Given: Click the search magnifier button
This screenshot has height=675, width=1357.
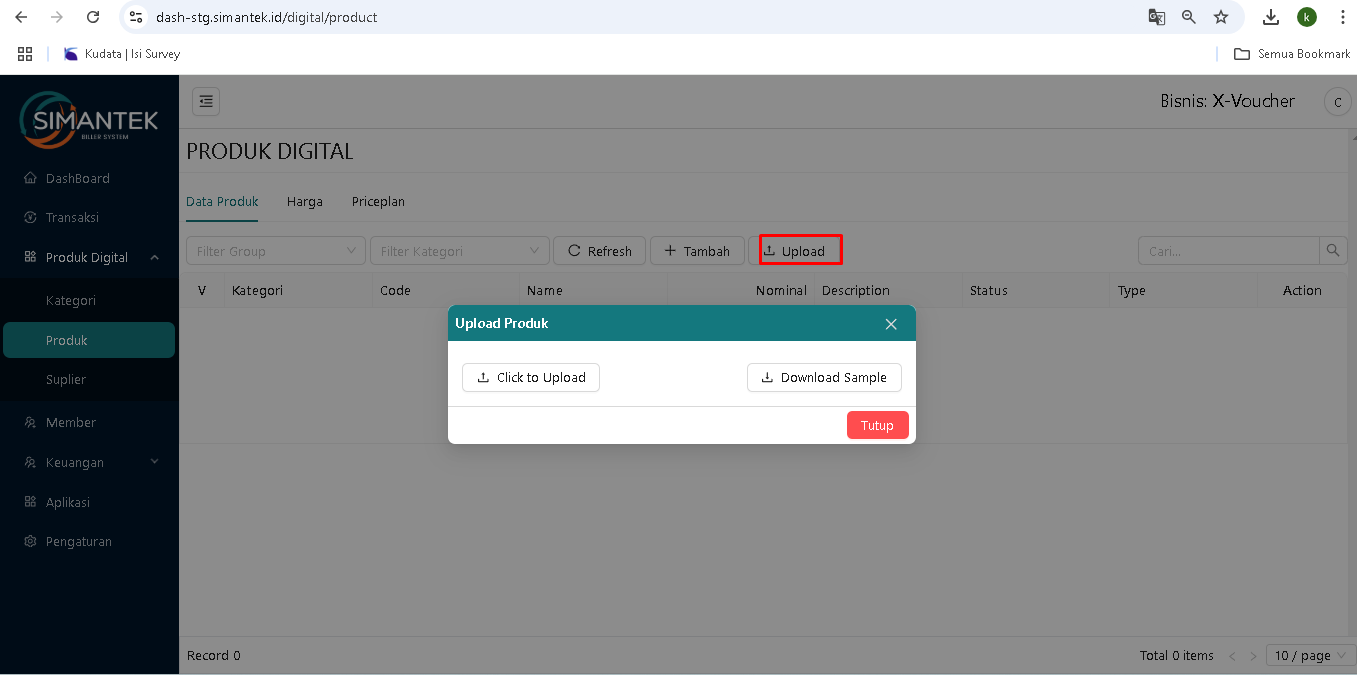Looking at the screenshot, I should pyautogui.click(x=1333, y=251).
